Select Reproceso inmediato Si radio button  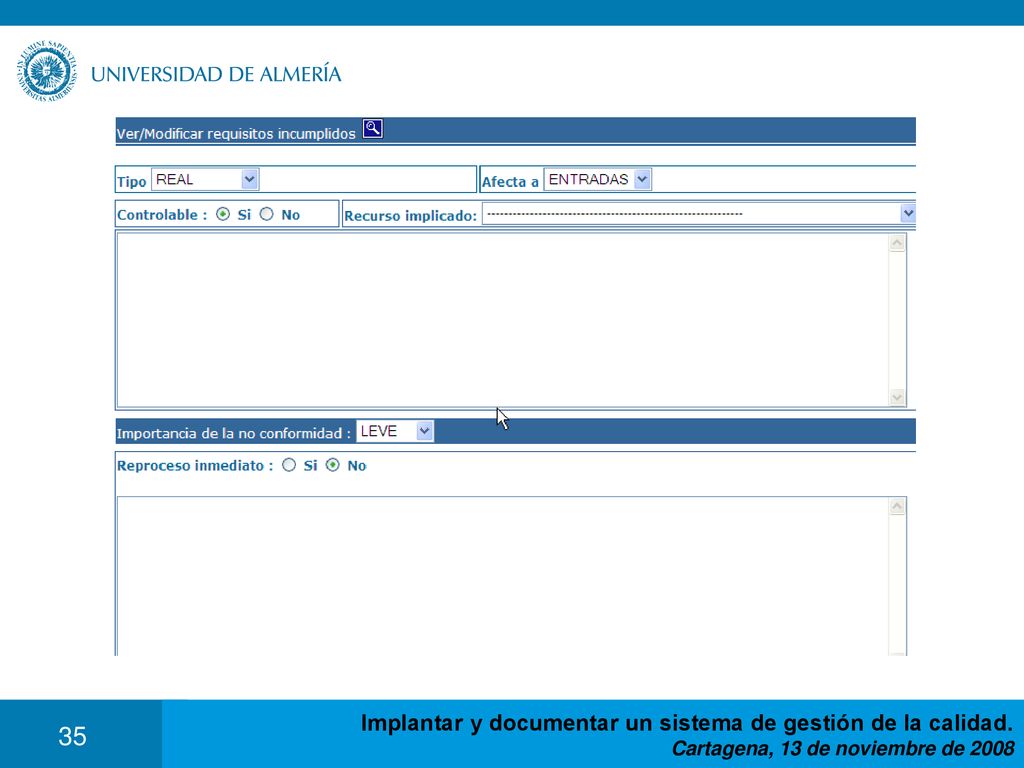[289, 465]
